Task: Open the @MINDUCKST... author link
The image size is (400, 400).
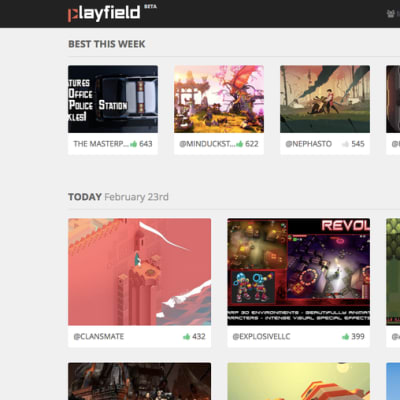Action: (x=207, y=144)
